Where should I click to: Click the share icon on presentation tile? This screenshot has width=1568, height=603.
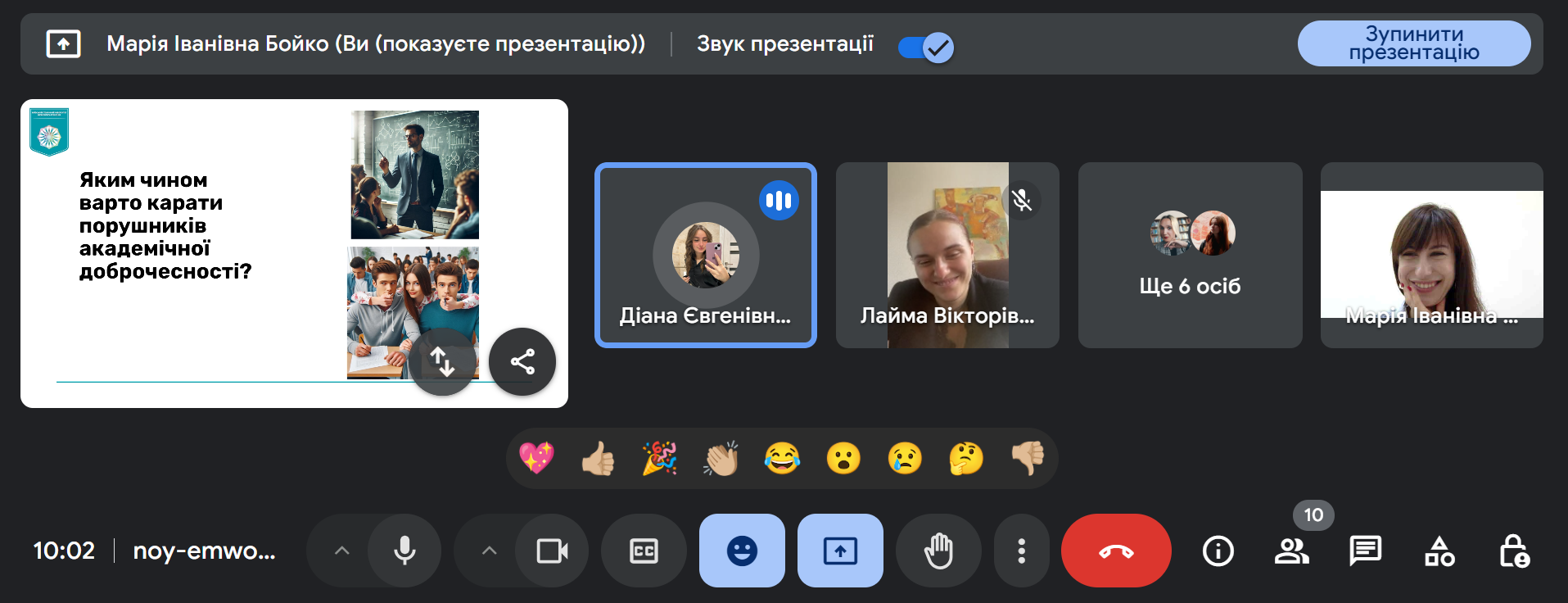click(522, 361)
